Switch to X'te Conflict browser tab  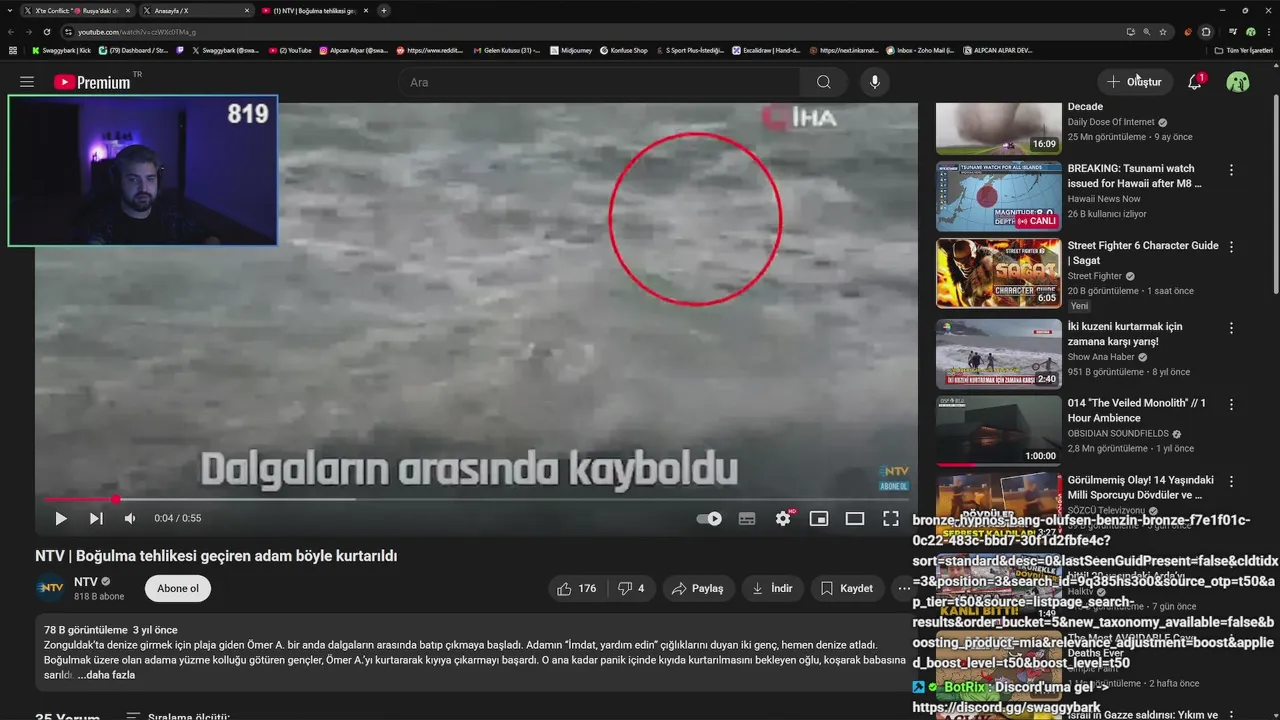point(77,10)
